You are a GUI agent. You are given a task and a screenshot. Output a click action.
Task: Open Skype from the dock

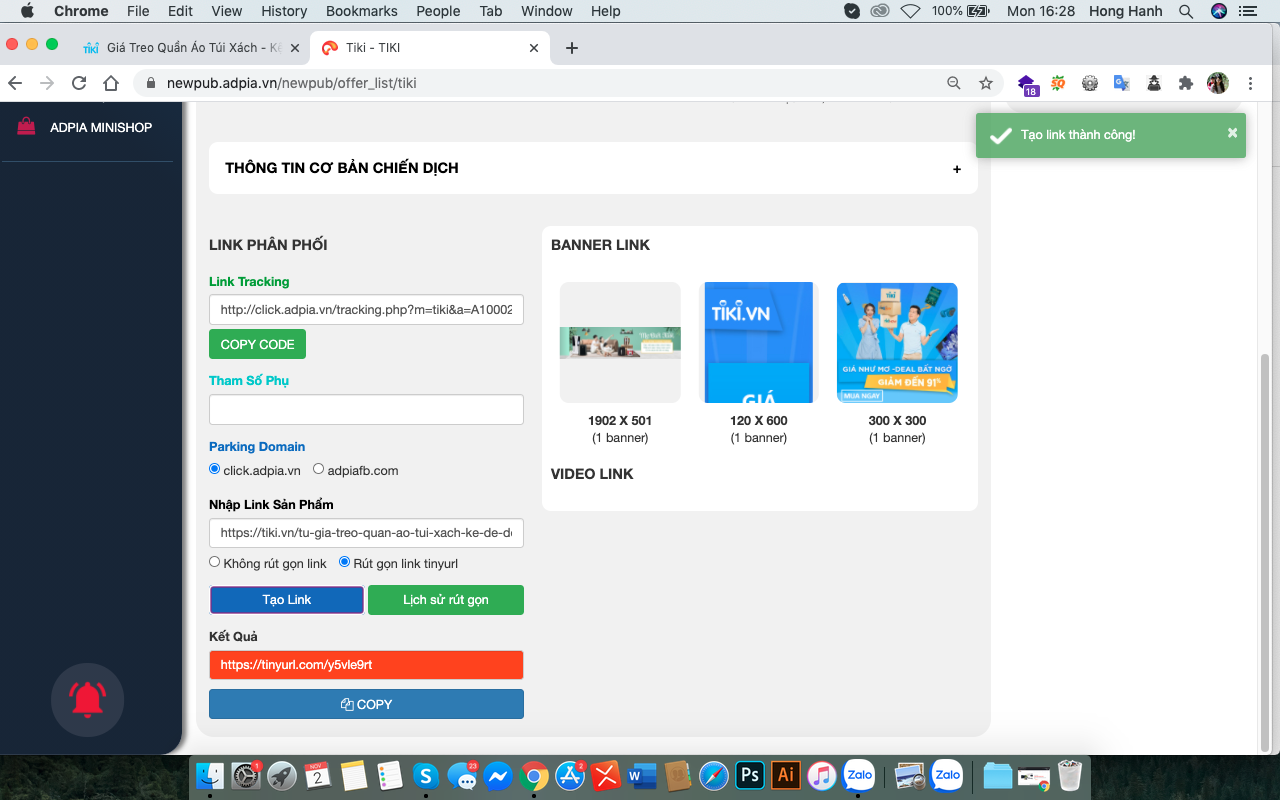pyautogui.click(x=426, y=775)
